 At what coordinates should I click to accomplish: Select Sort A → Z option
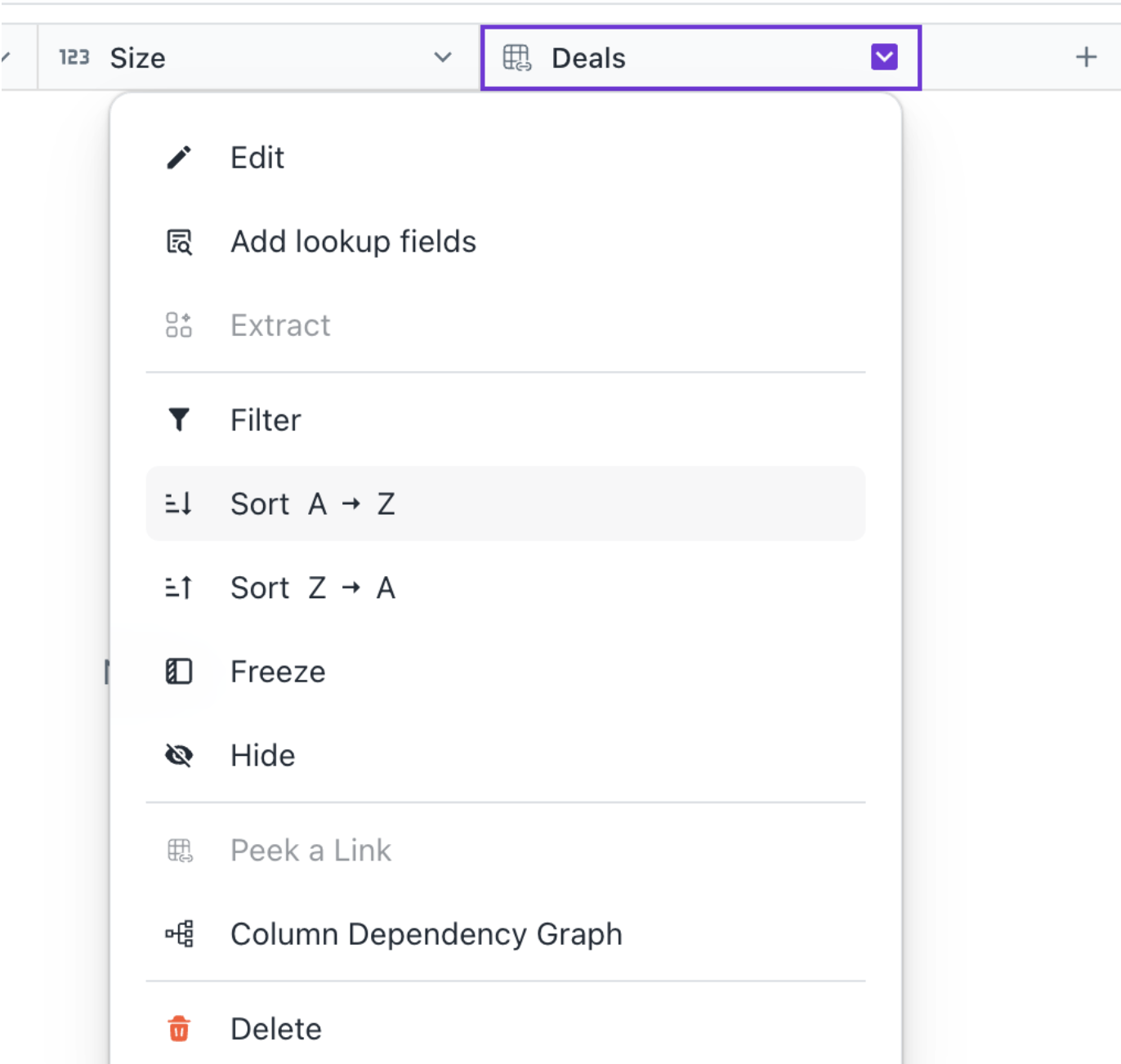tap(505, 503)
